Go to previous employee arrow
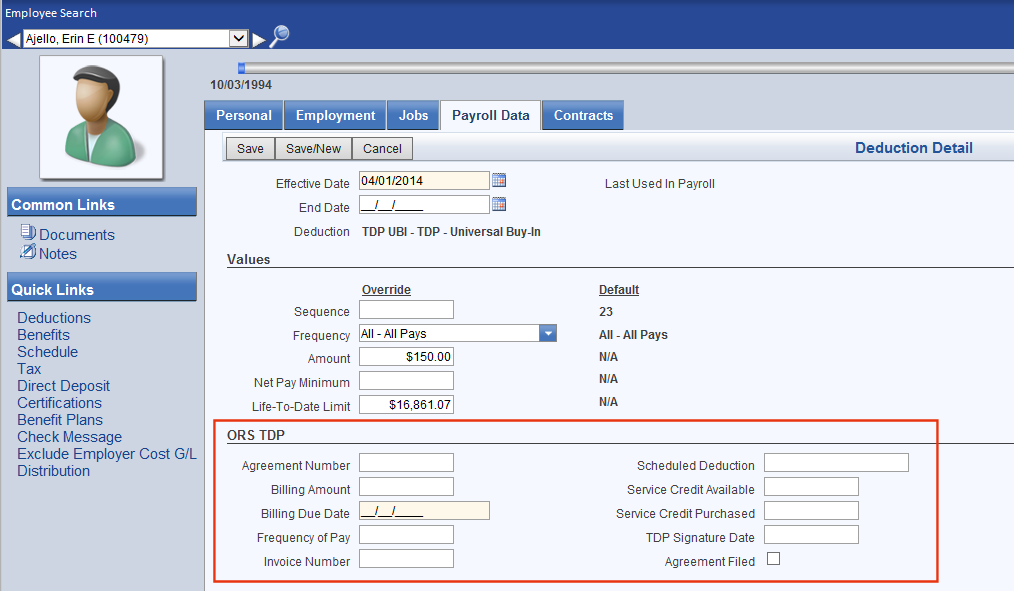Image resolution: width=1014 pixels, height=591 pixels. coord(13,39)
